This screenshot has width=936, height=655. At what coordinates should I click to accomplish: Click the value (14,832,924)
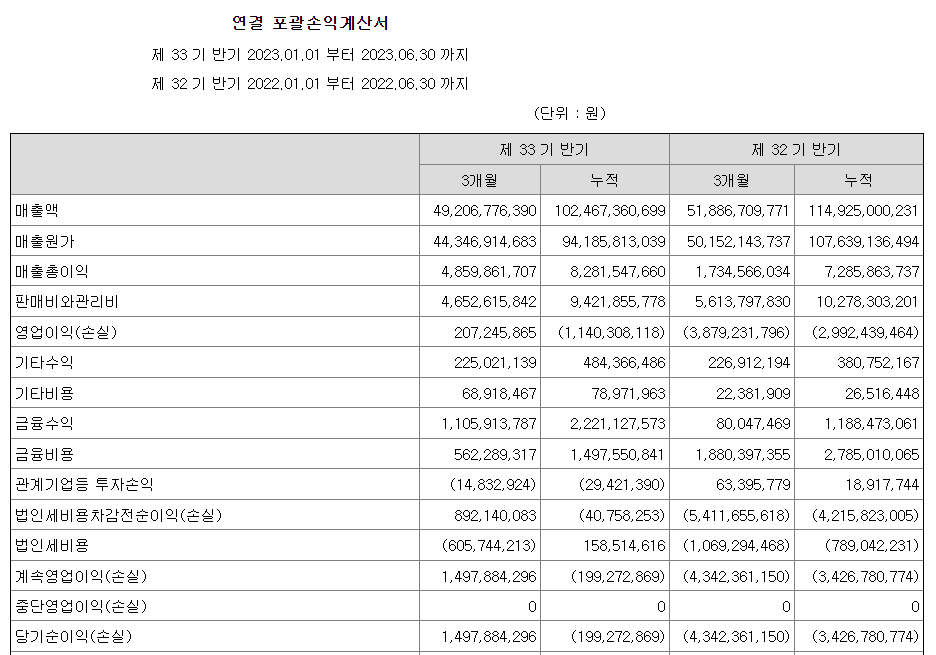493,484
